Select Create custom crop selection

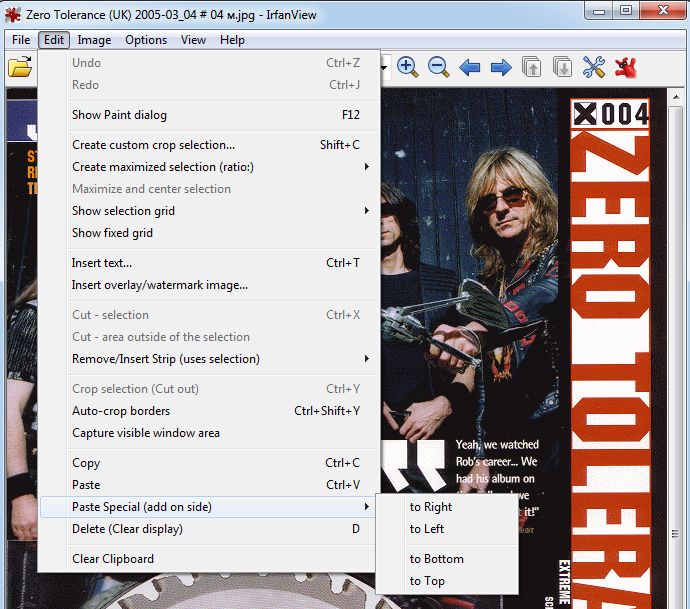(207, 145)
